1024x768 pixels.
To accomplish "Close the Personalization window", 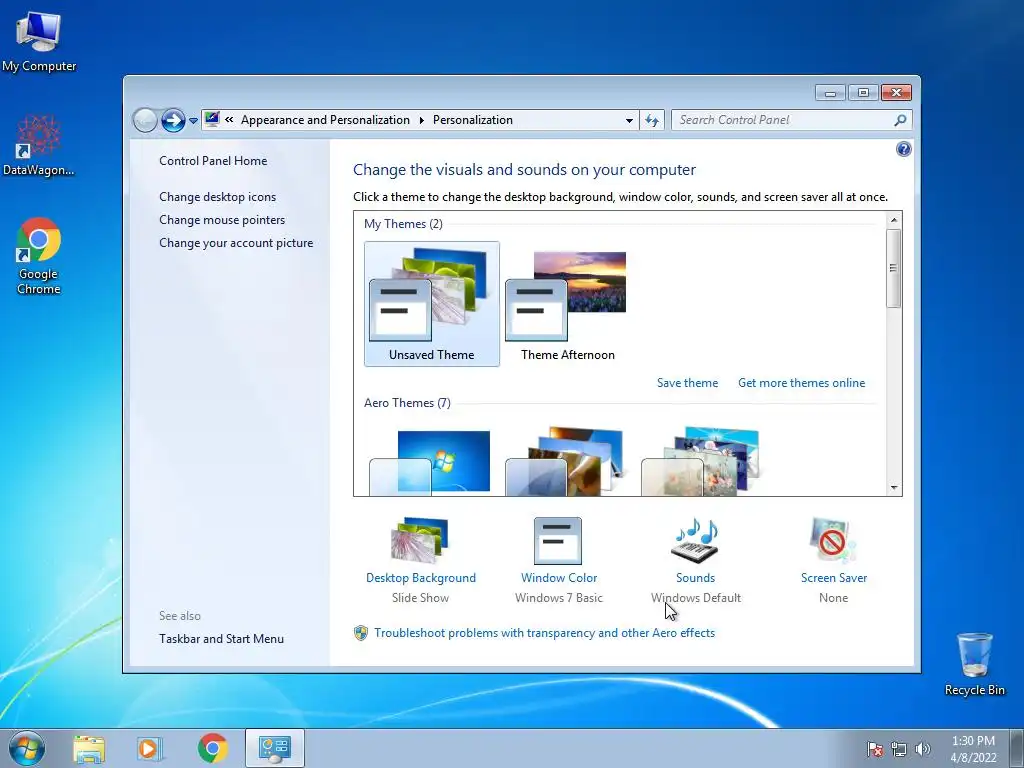I will coord(896,93).
